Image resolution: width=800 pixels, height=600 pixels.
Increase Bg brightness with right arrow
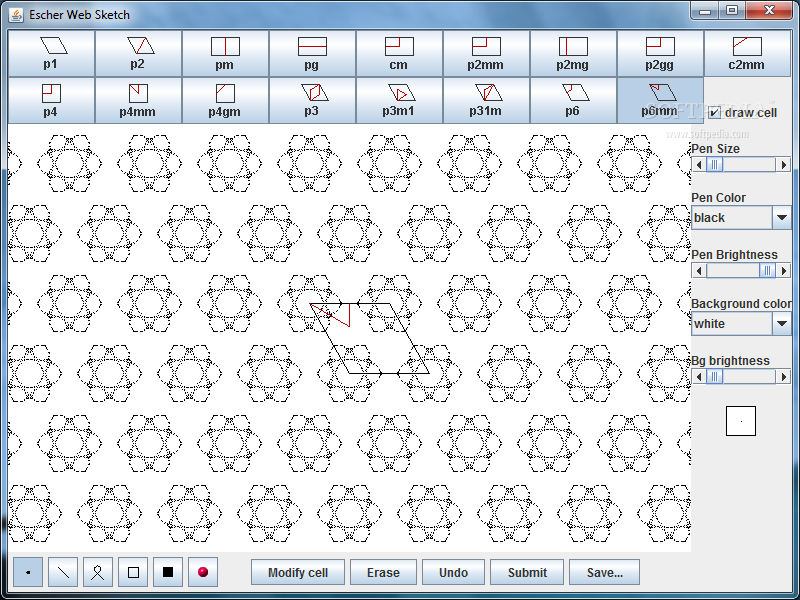click(784, 377)
